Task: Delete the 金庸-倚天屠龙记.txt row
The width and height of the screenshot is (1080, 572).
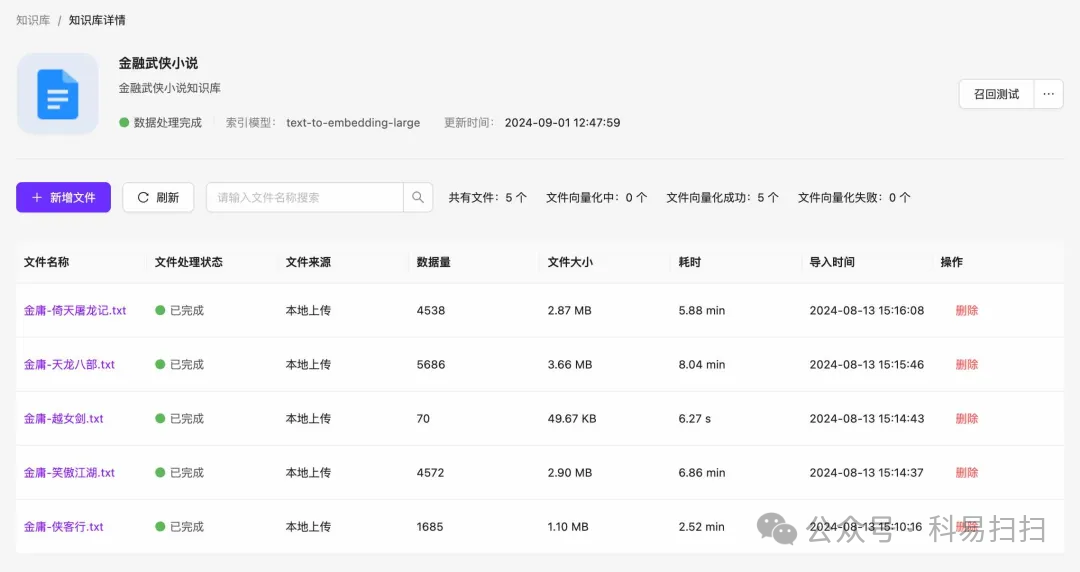Action: click(966, 310)
